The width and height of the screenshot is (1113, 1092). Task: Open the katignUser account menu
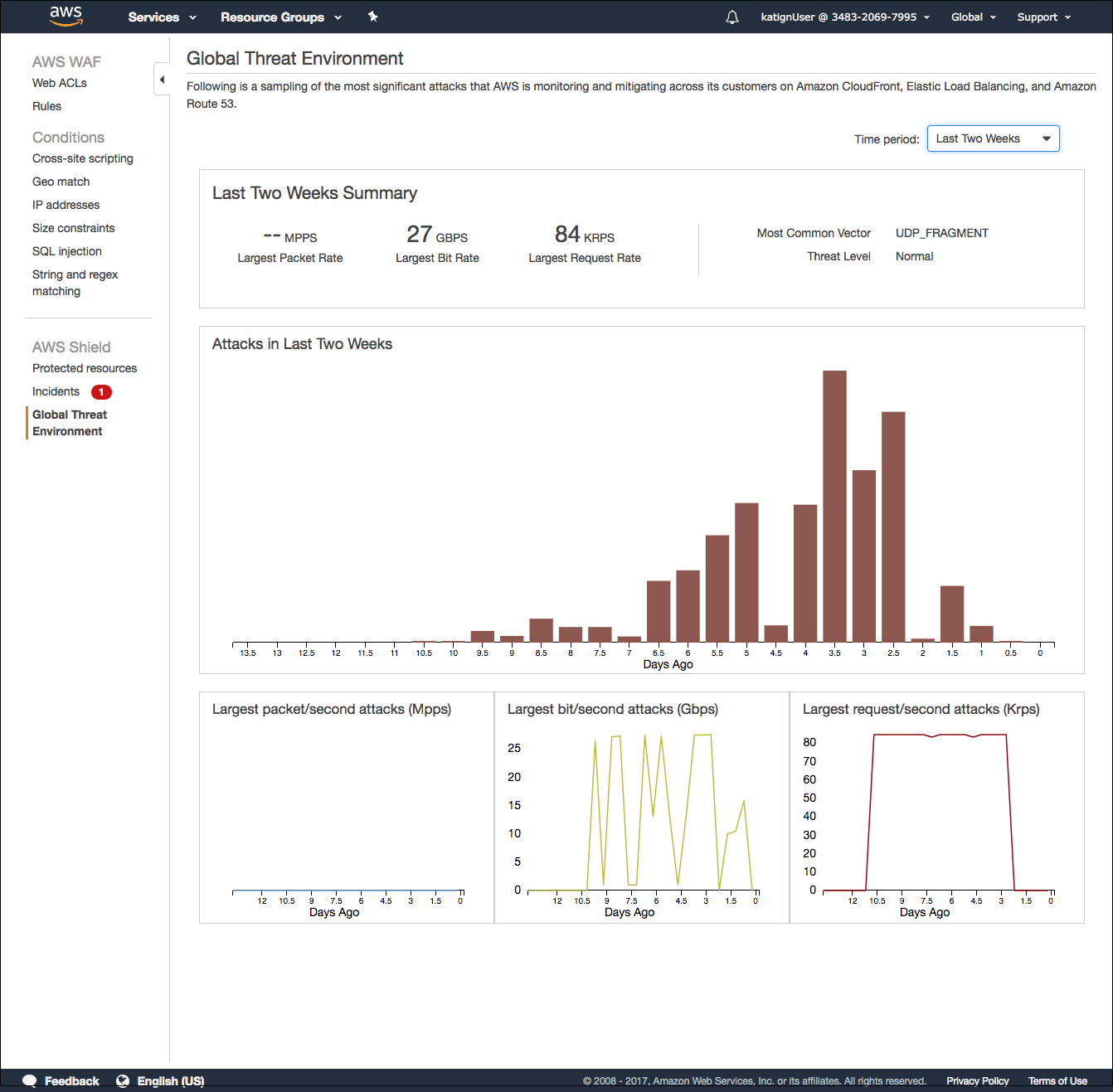840,17
